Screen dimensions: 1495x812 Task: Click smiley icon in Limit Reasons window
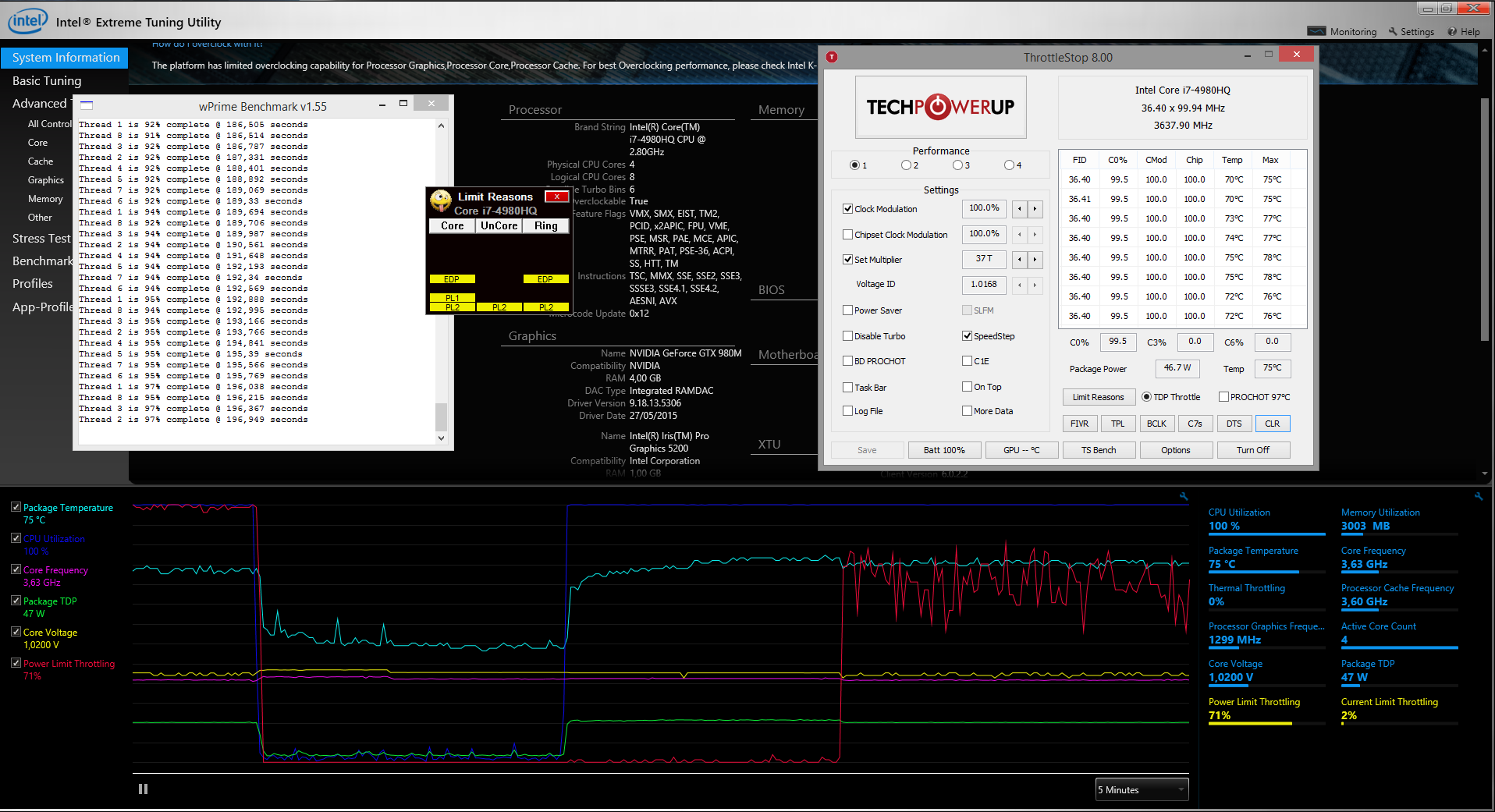(441, 200)
